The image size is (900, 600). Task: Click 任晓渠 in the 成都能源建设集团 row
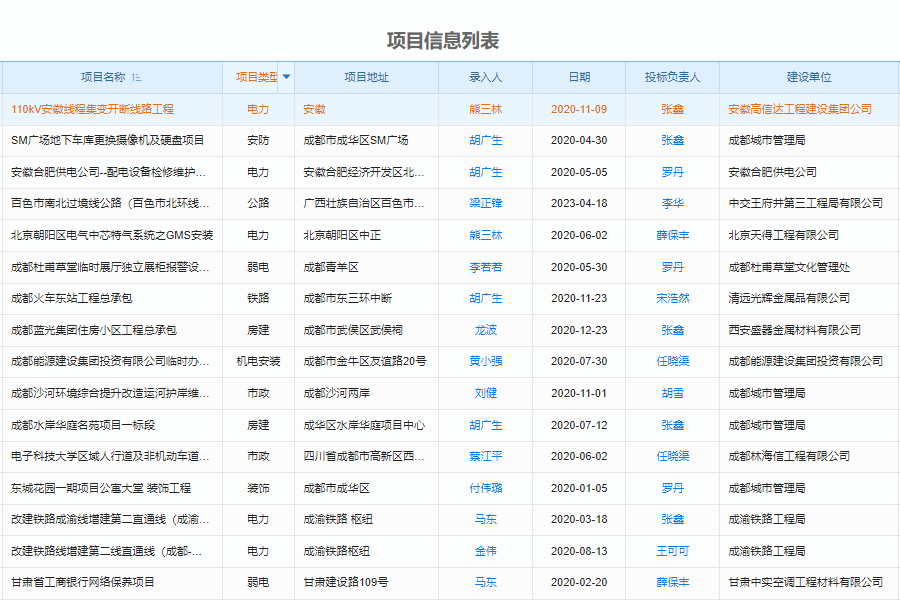[672, 361]
